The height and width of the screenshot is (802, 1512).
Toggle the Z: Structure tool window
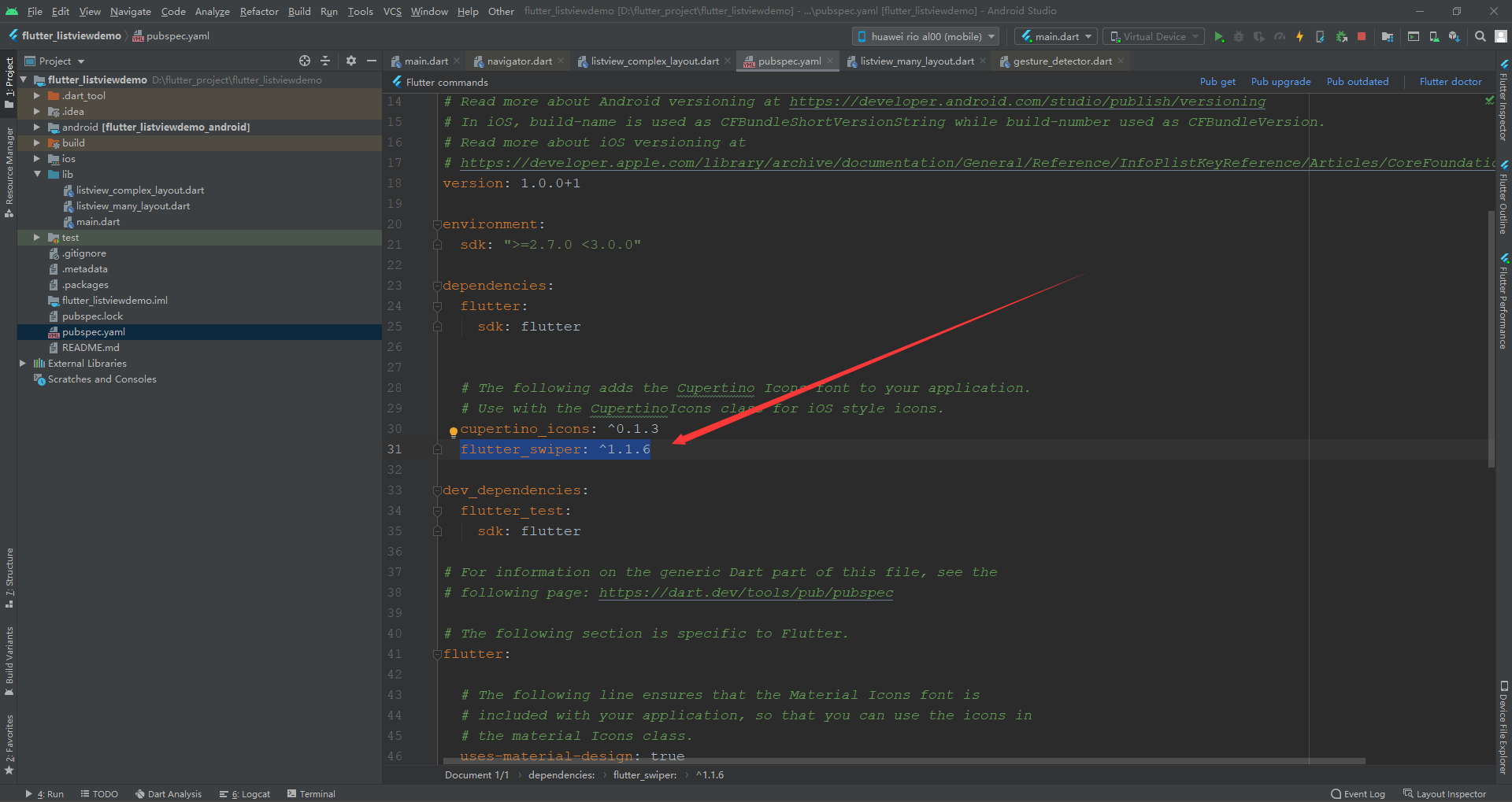[9, 578]
